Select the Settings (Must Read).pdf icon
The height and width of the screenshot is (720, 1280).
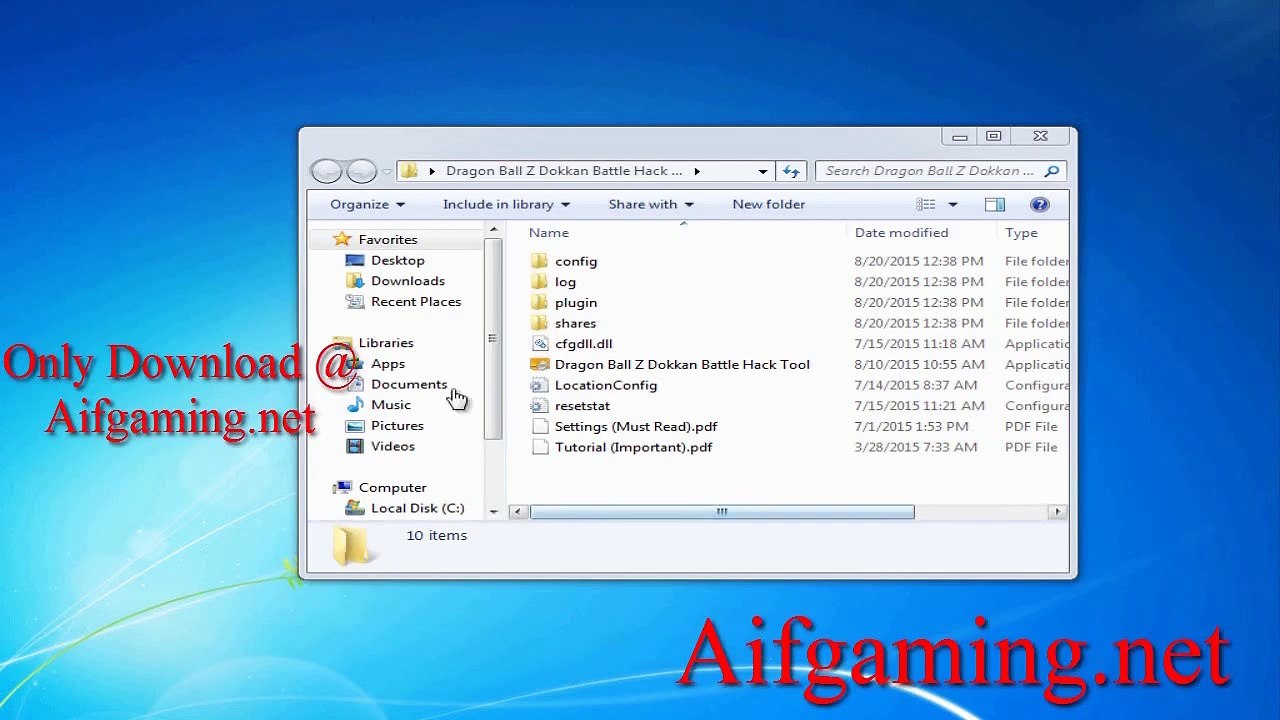click(x=540, y=426)
